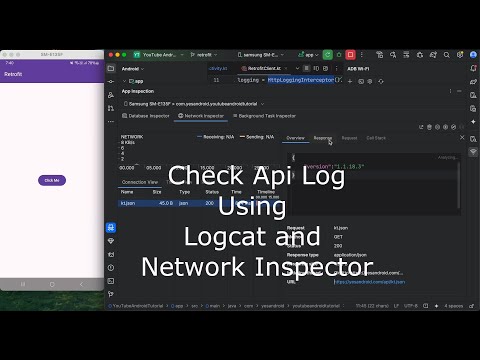The image size is (480, 360).
Task: Open the App Inspection panel options menu
Action: pos(450,91)
